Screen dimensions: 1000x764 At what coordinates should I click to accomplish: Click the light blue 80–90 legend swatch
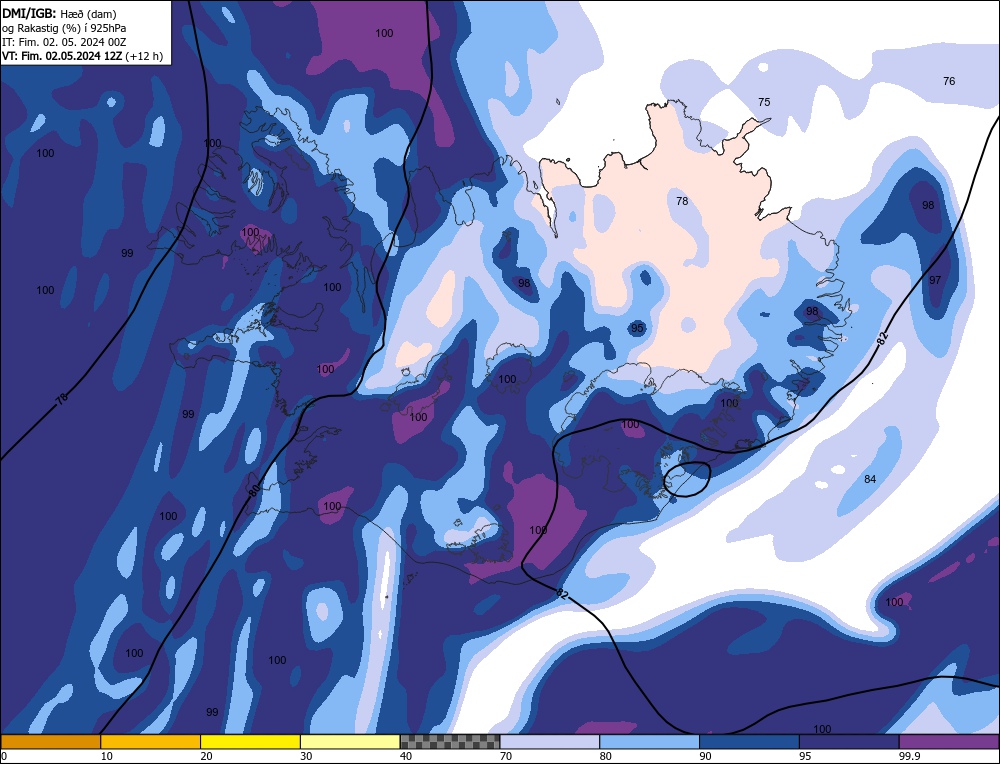tap(650, 742)
